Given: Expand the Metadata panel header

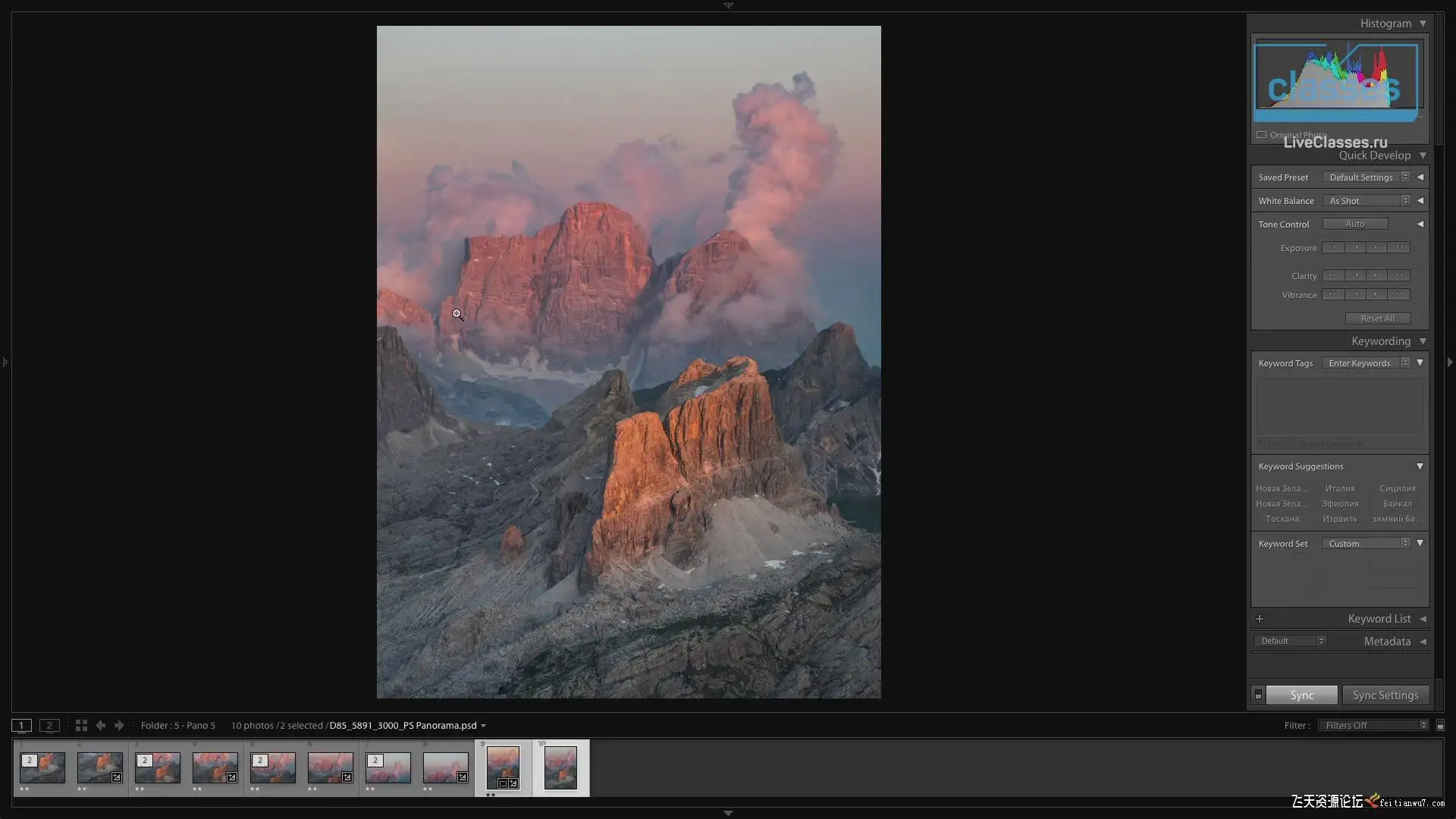Looking at the screenshot, I should (1387, 642).
